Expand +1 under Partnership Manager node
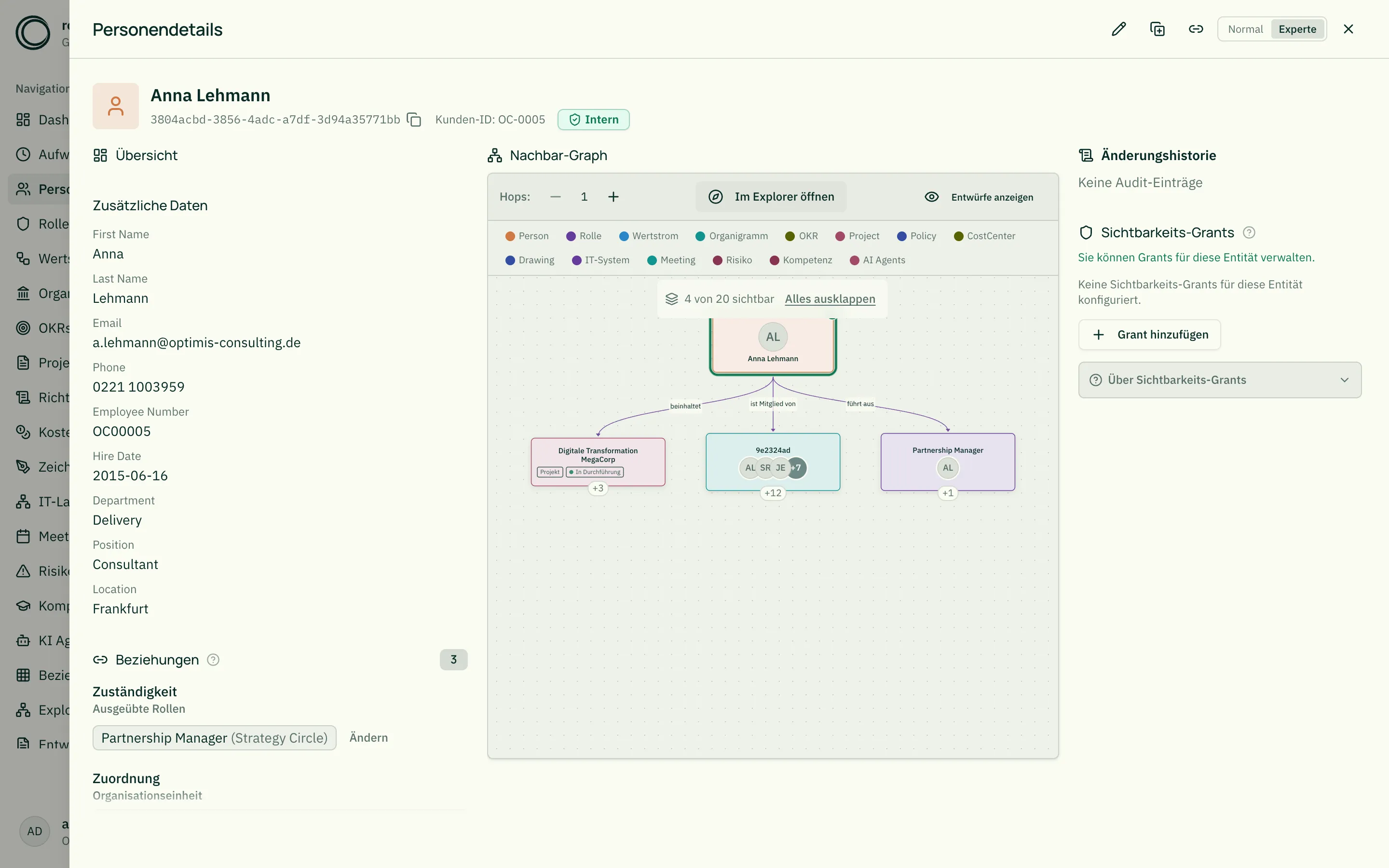The height and width of the screenshot is (868, 1389). click(948, 493)
